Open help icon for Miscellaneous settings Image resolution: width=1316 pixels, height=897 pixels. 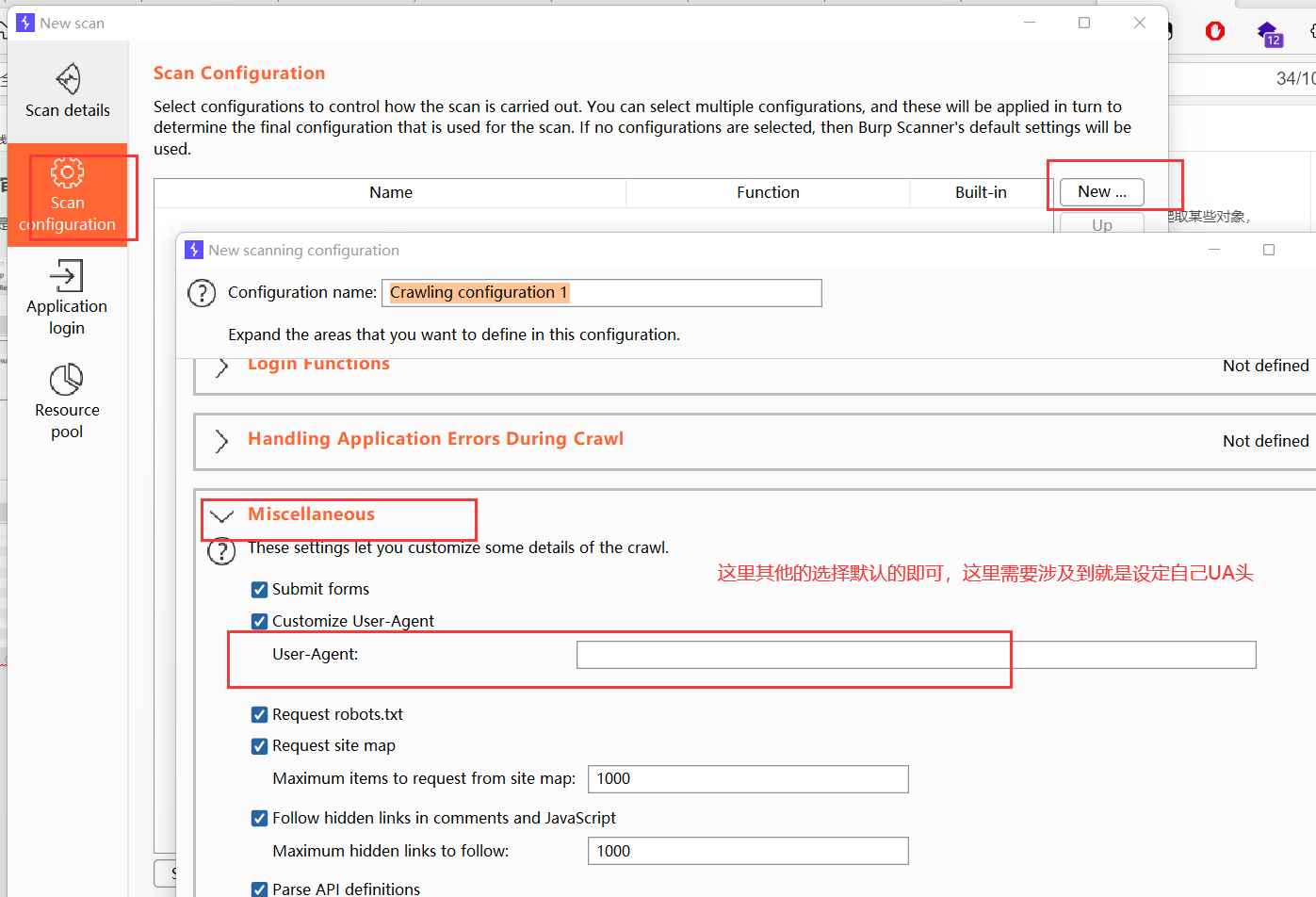coord(221,551)
